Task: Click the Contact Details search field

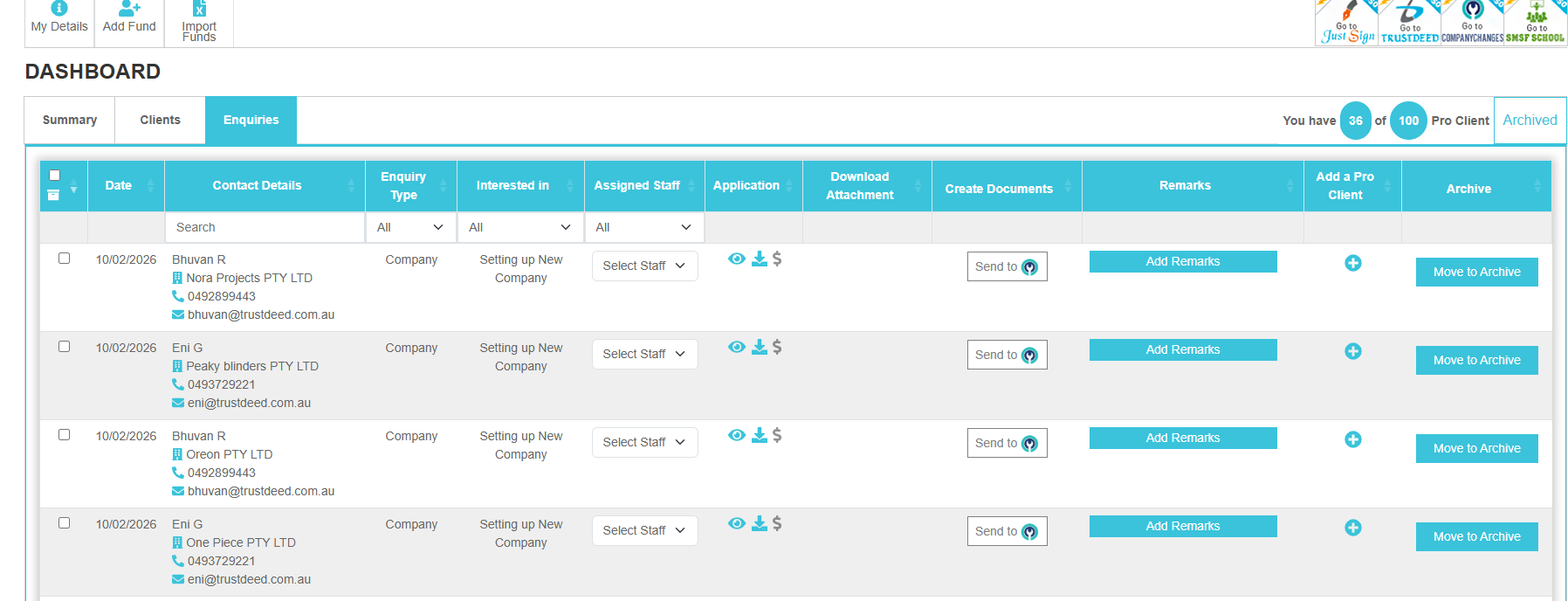Action: pyautogui.click(x=264, y=227)
